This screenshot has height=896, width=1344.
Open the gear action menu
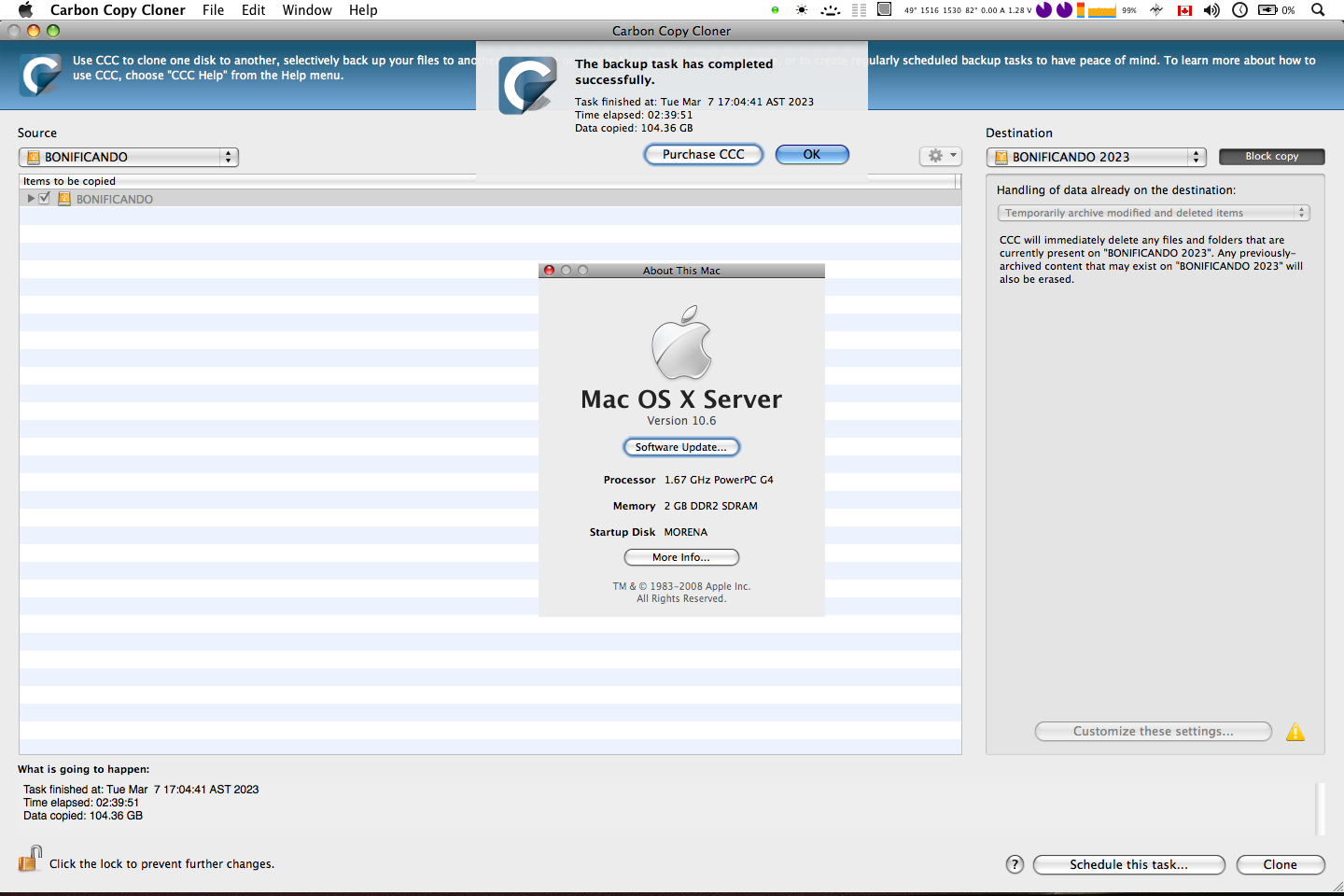tap(940, 156)
